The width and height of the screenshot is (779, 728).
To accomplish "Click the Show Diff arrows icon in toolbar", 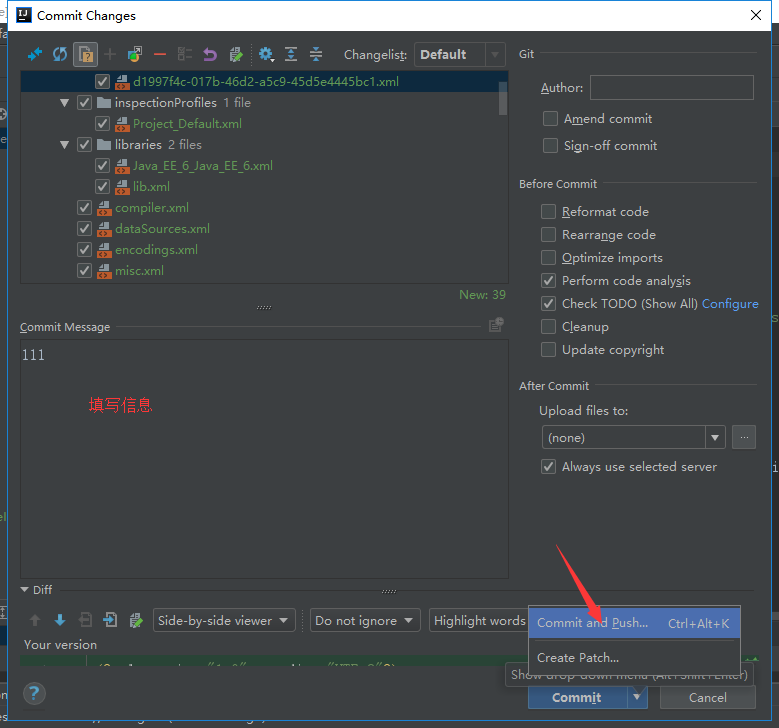I will [34, 54].
